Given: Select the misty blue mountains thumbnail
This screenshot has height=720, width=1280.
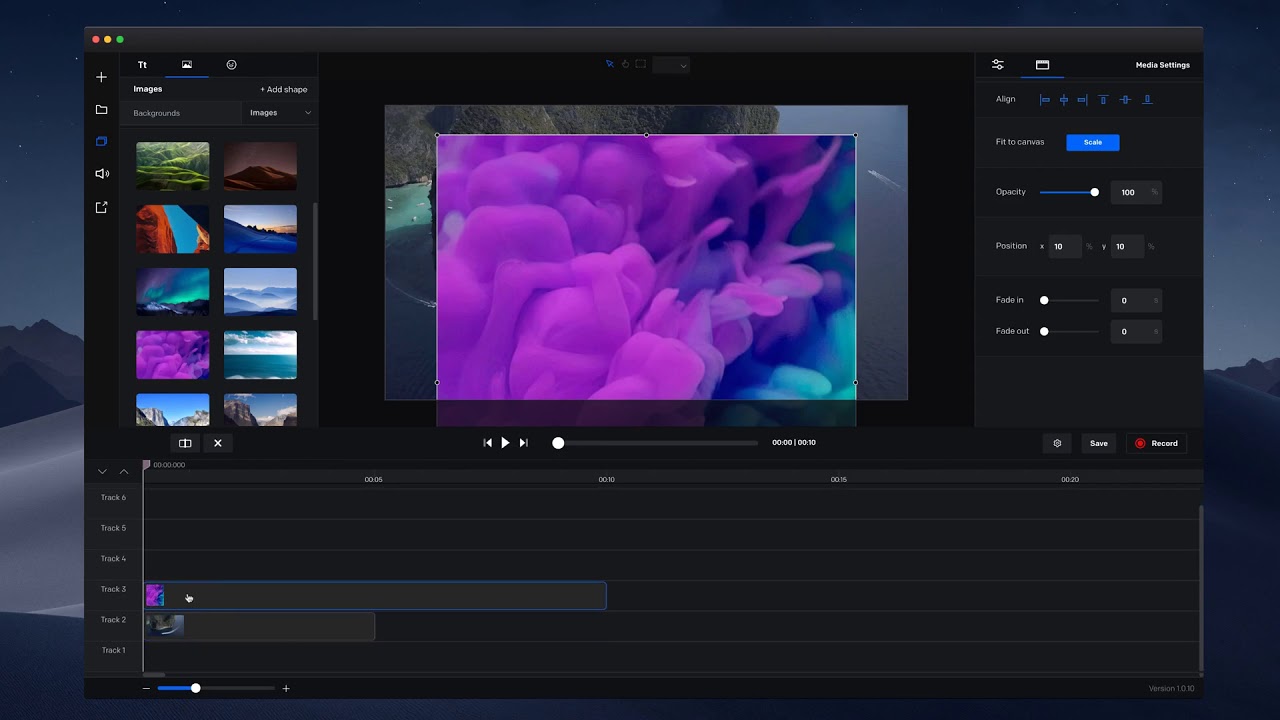Looking at the screenshot, I should coord(260,292).
